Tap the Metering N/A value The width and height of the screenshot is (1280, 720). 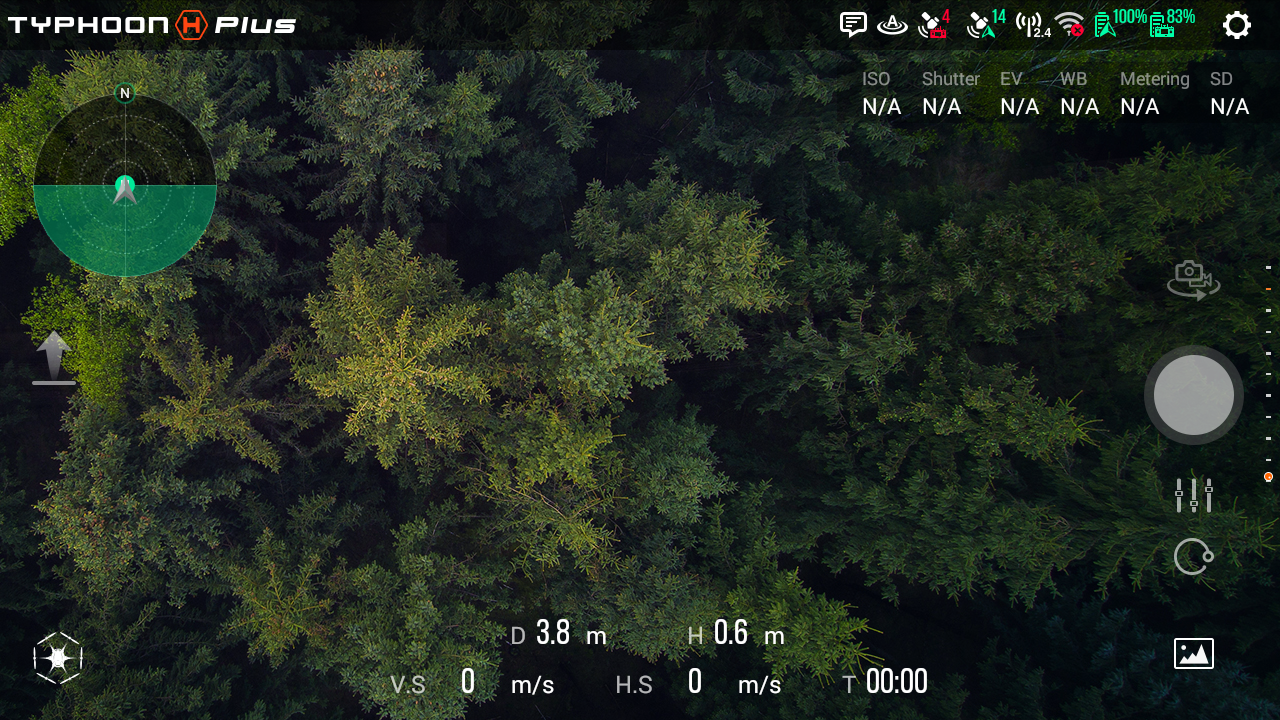pyautogui.click(x=1139, y=107)
